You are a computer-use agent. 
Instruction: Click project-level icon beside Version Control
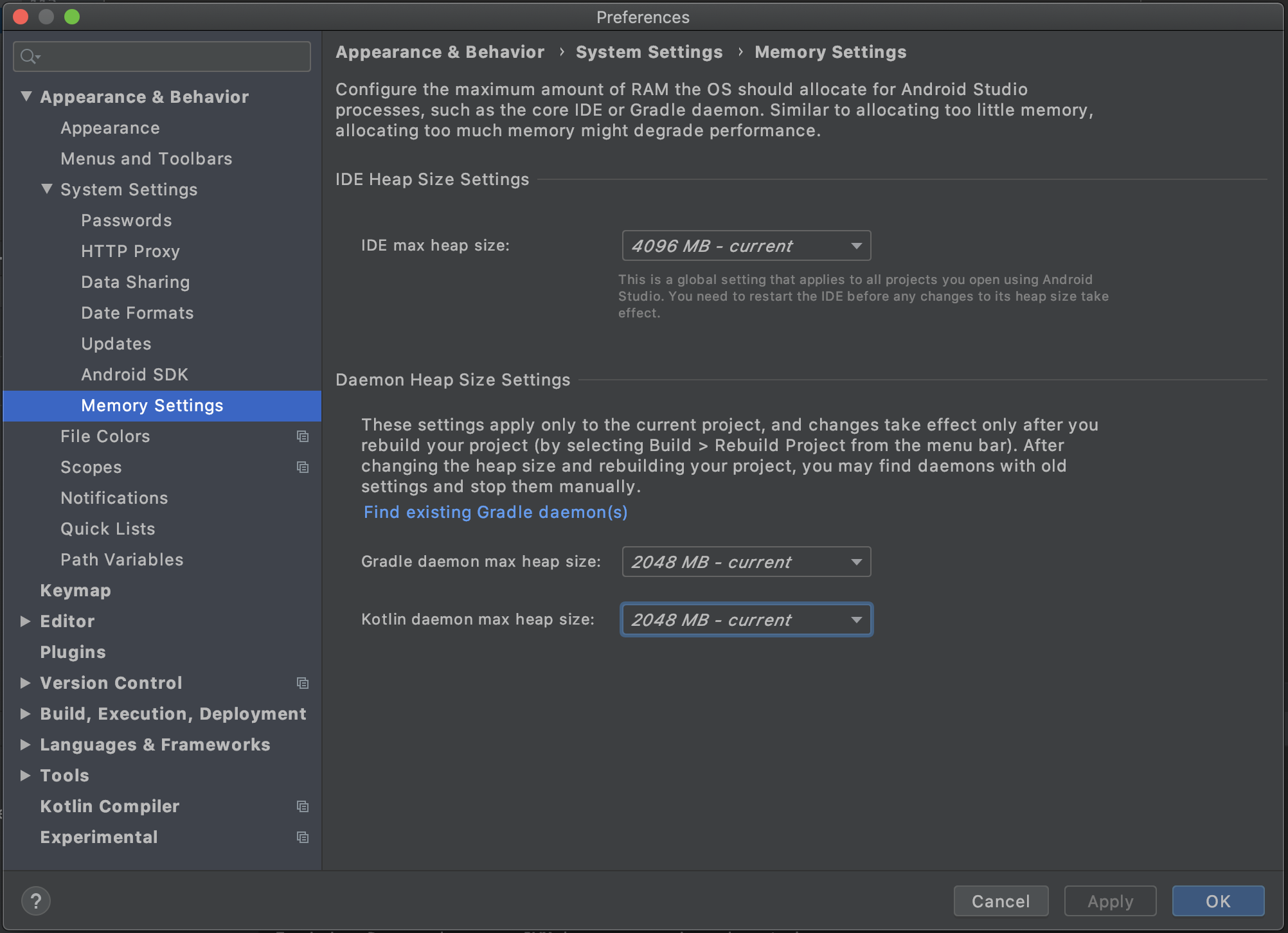click(x=303, y=683)
